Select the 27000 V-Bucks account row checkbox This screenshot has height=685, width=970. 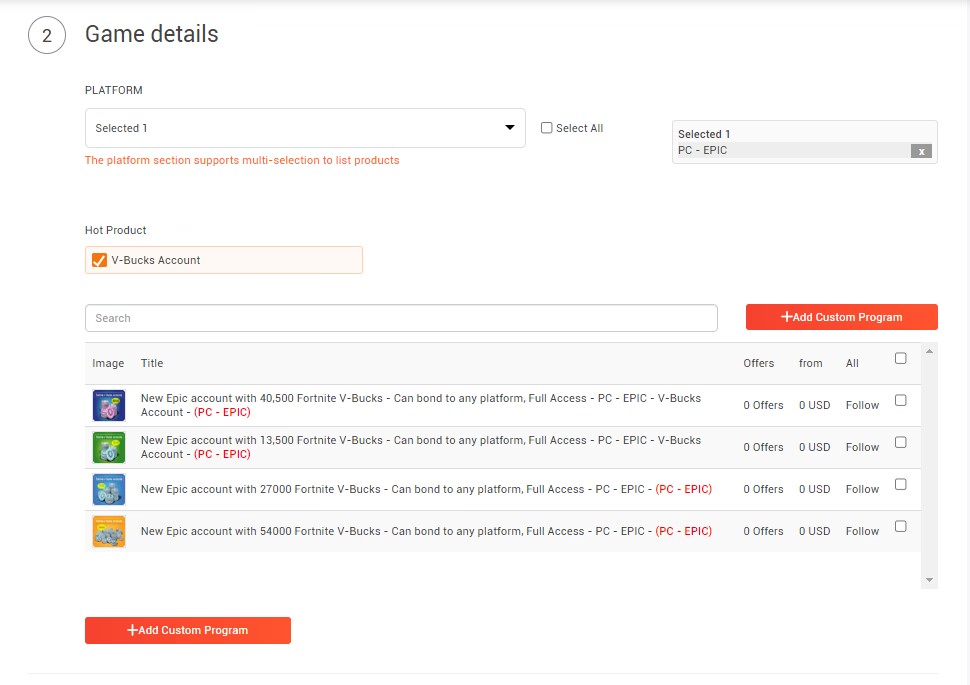901,485
